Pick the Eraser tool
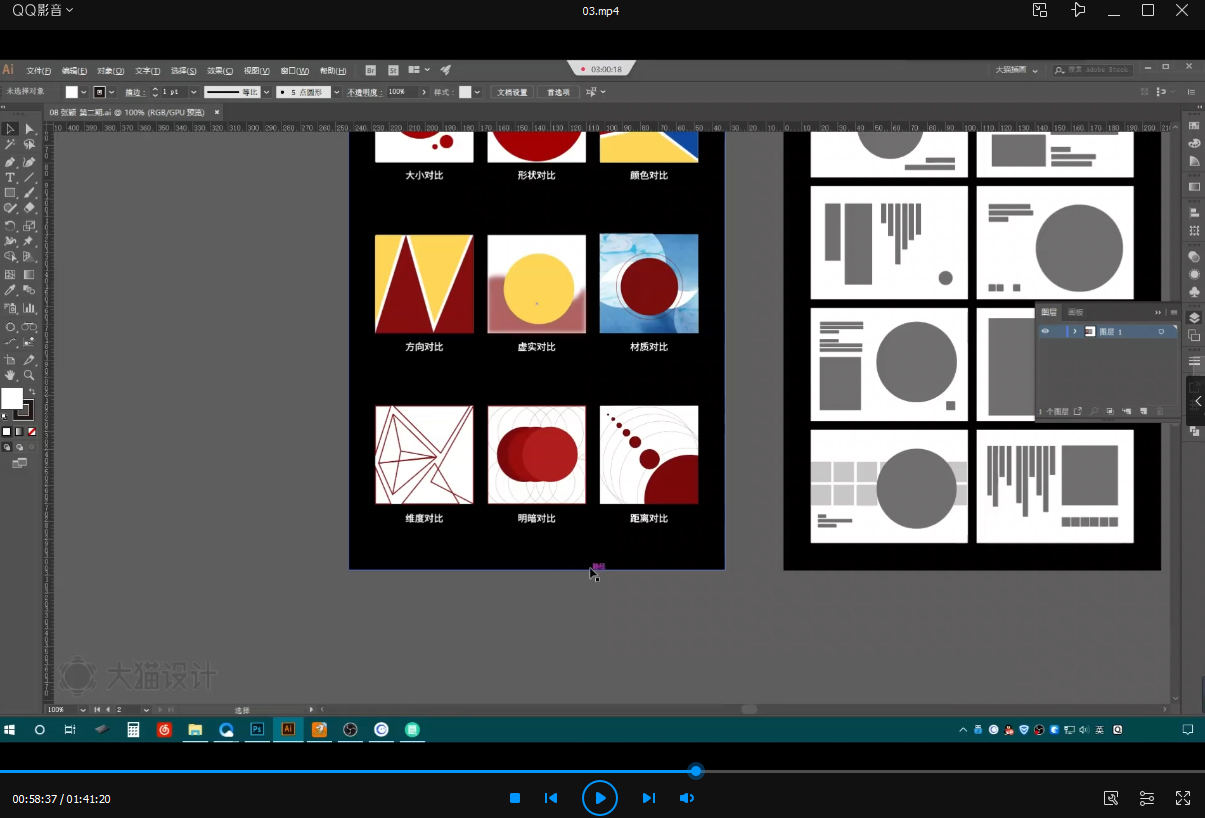1205x818 pixels. [29, 208]
